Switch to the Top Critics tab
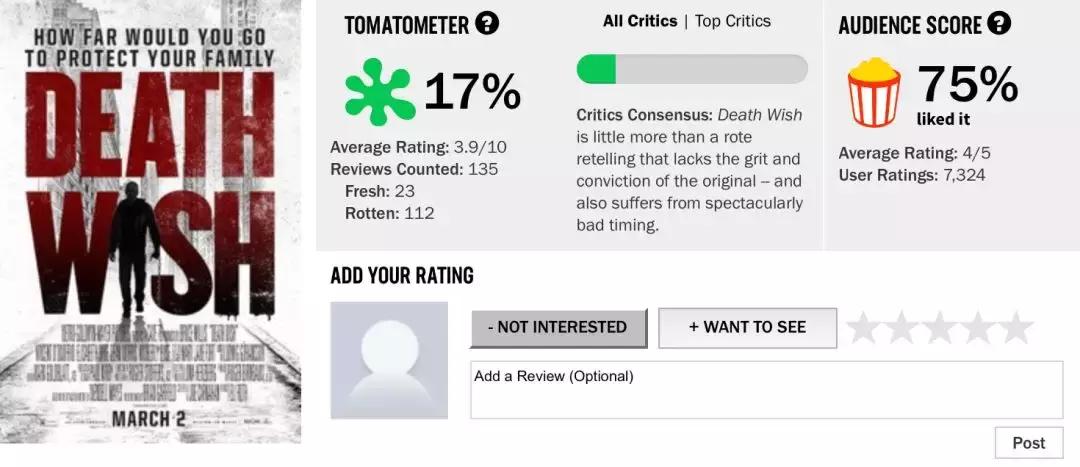Viewport: 1080px width, 467px height. click(x=733, y=21)
